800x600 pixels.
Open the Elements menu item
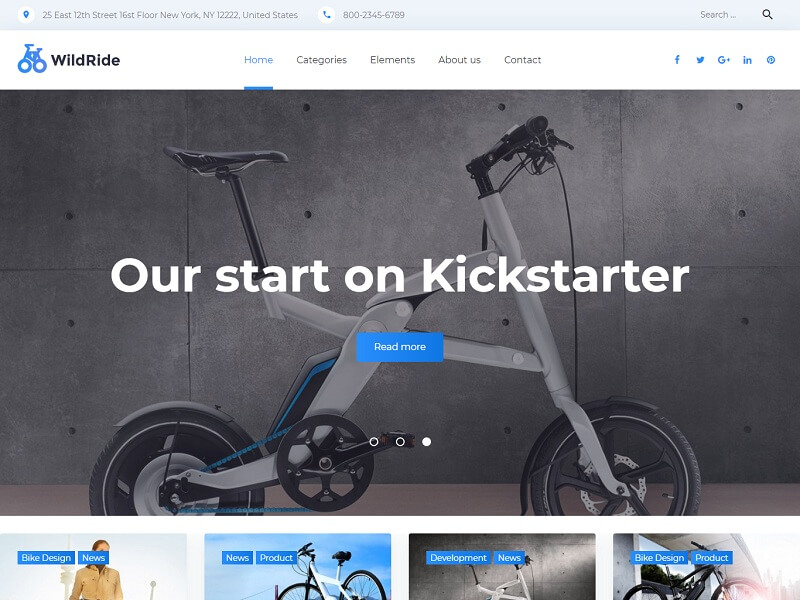(x=392, y=60)
